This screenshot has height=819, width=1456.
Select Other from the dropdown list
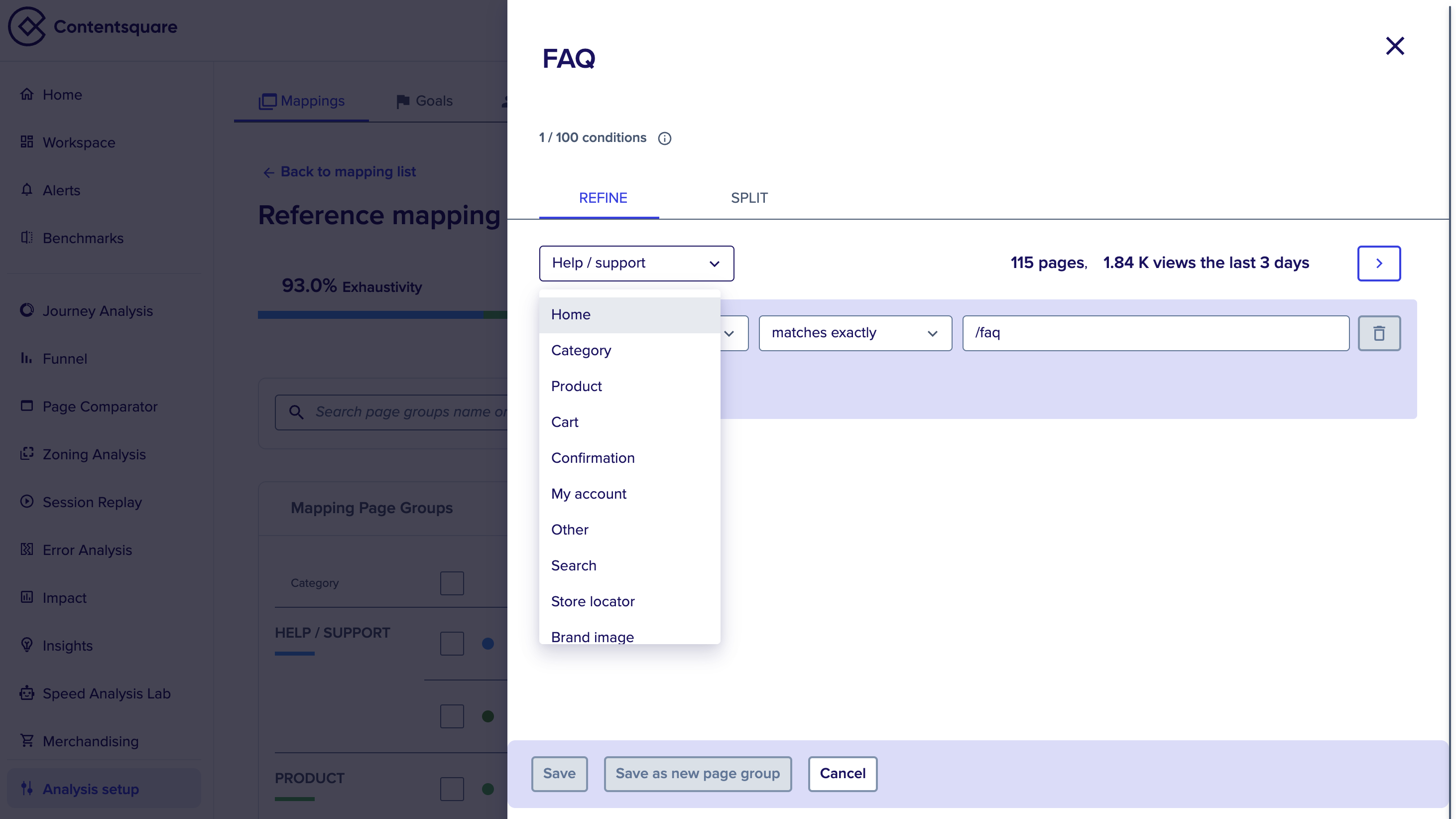coord(629,530)
